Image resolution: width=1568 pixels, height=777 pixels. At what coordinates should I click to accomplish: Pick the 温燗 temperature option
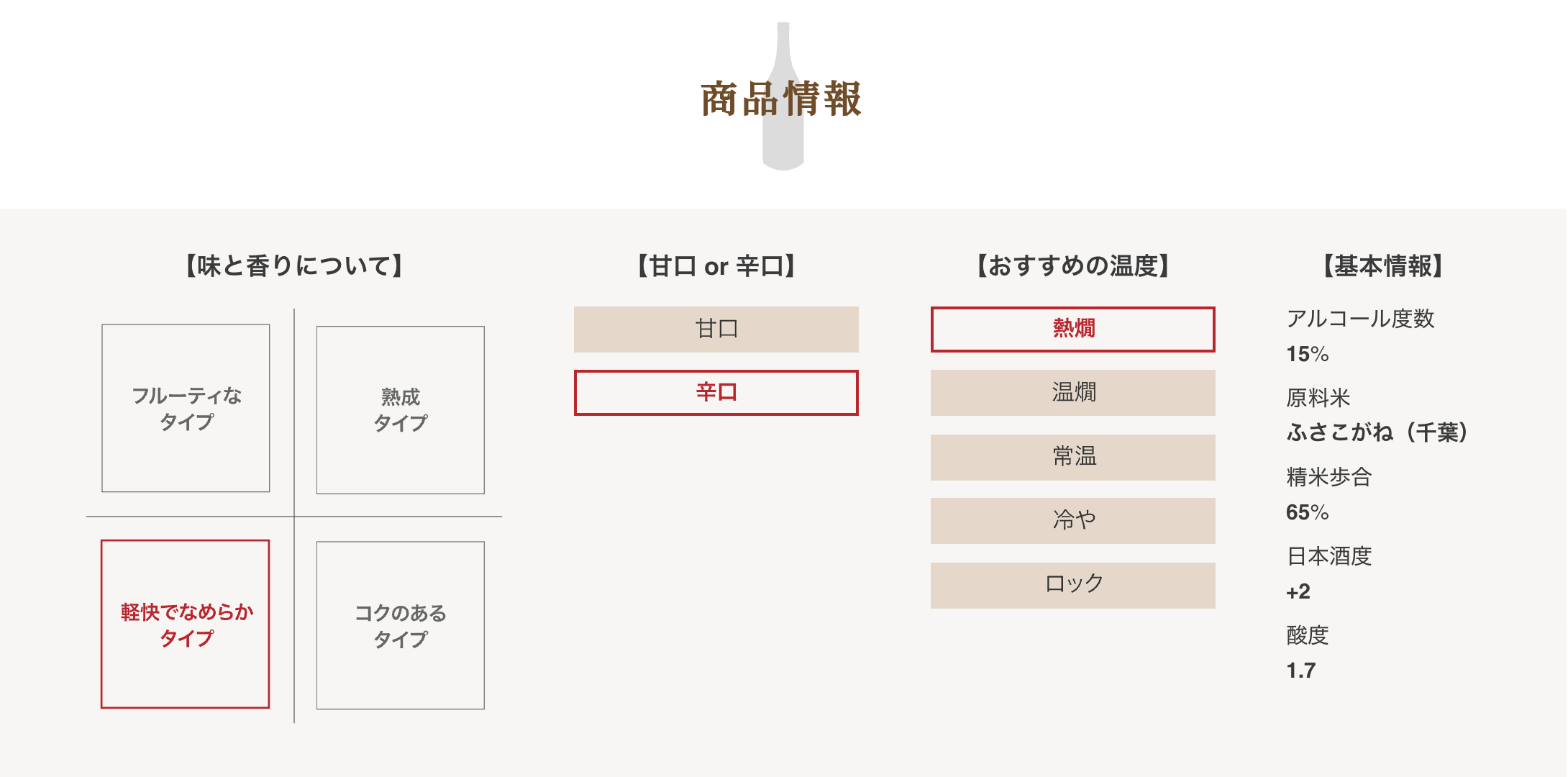click(1073, 393)
